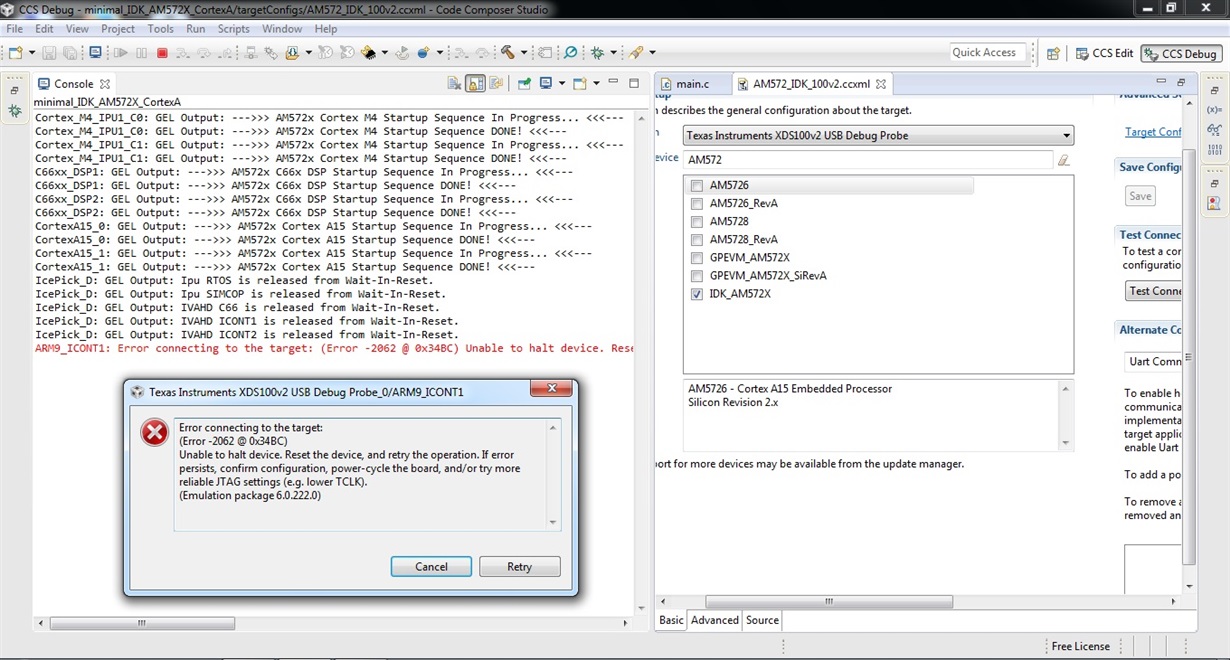Click the error dialog message scrollbar

pyautogui.click(x=553, y=475)
